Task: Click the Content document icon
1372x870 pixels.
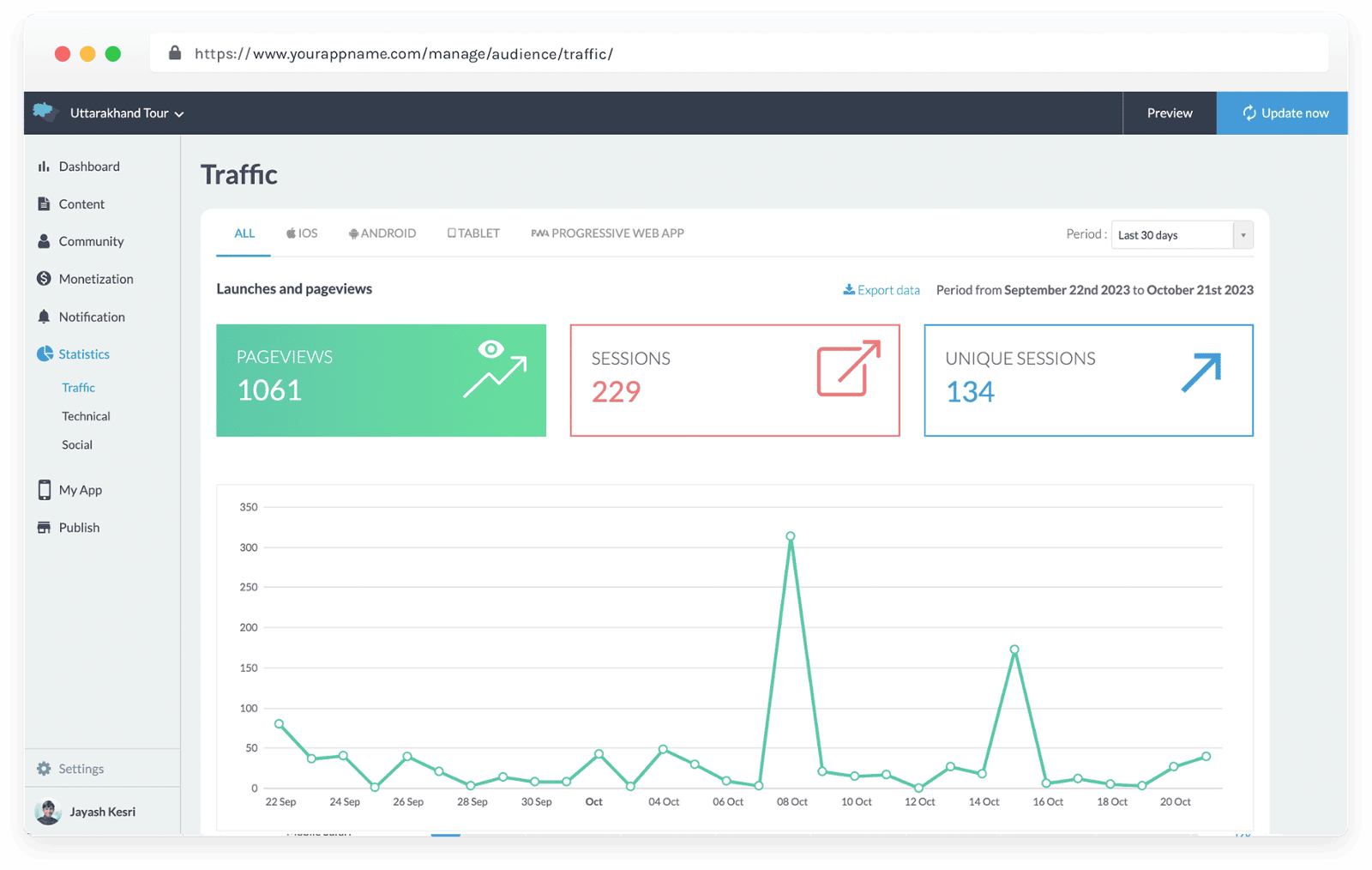Action: coord(44,204)
